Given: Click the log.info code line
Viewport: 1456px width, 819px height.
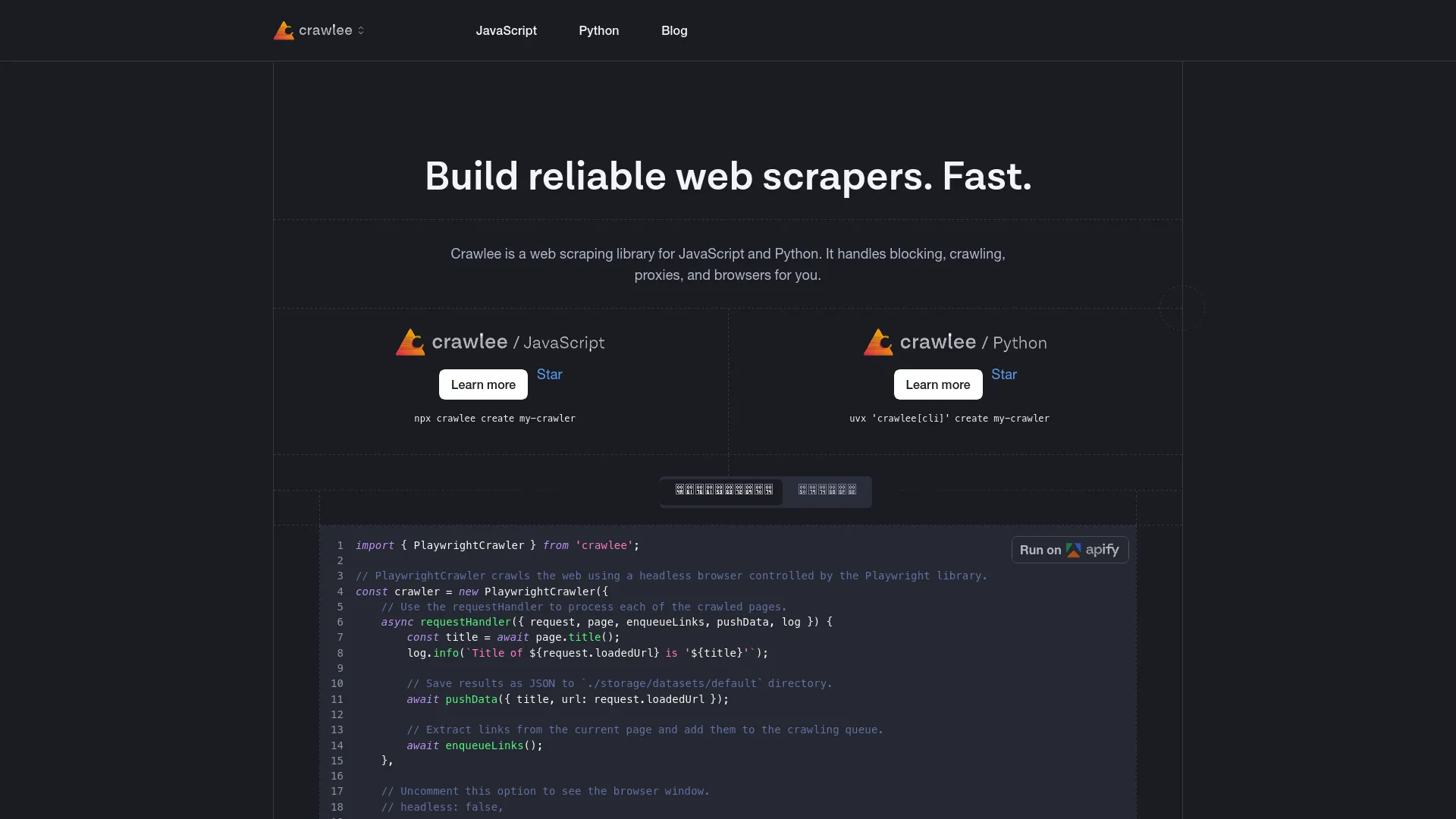Looking at the screenshot, I should pos(588,653).
